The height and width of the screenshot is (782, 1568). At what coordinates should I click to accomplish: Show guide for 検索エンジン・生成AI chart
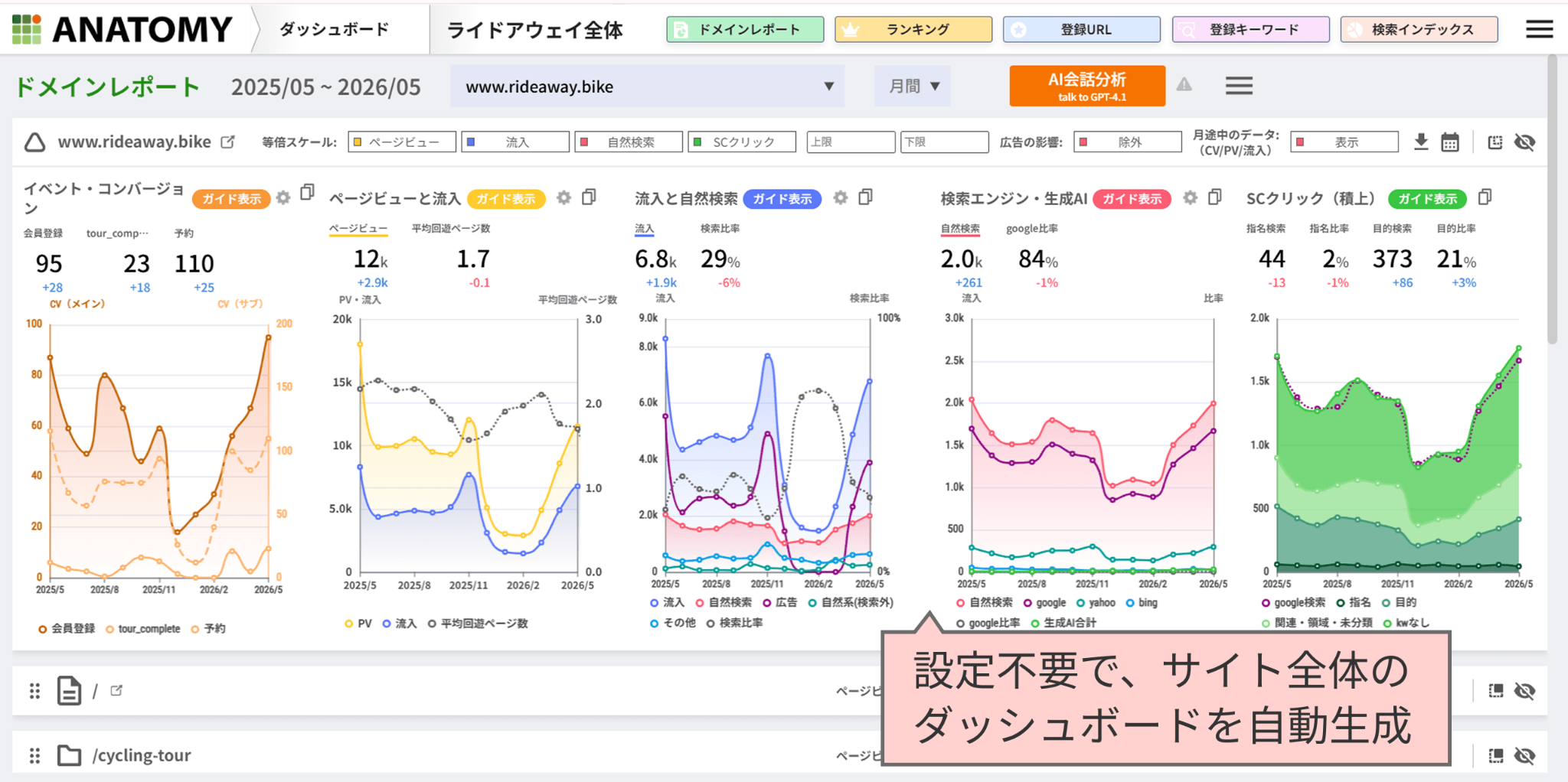pyautogui.click(x=1132, y=199)
